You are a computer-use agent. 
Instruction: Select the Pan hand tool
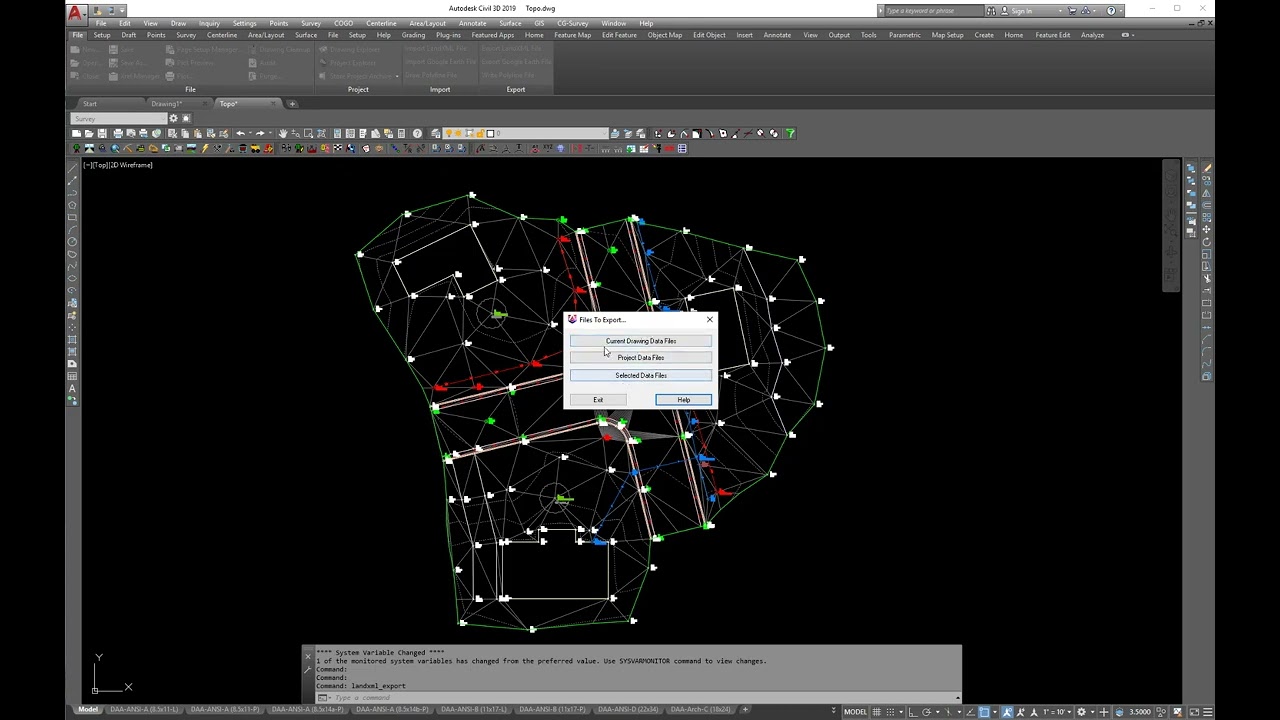pyautogui.click(x=283, y=134)
